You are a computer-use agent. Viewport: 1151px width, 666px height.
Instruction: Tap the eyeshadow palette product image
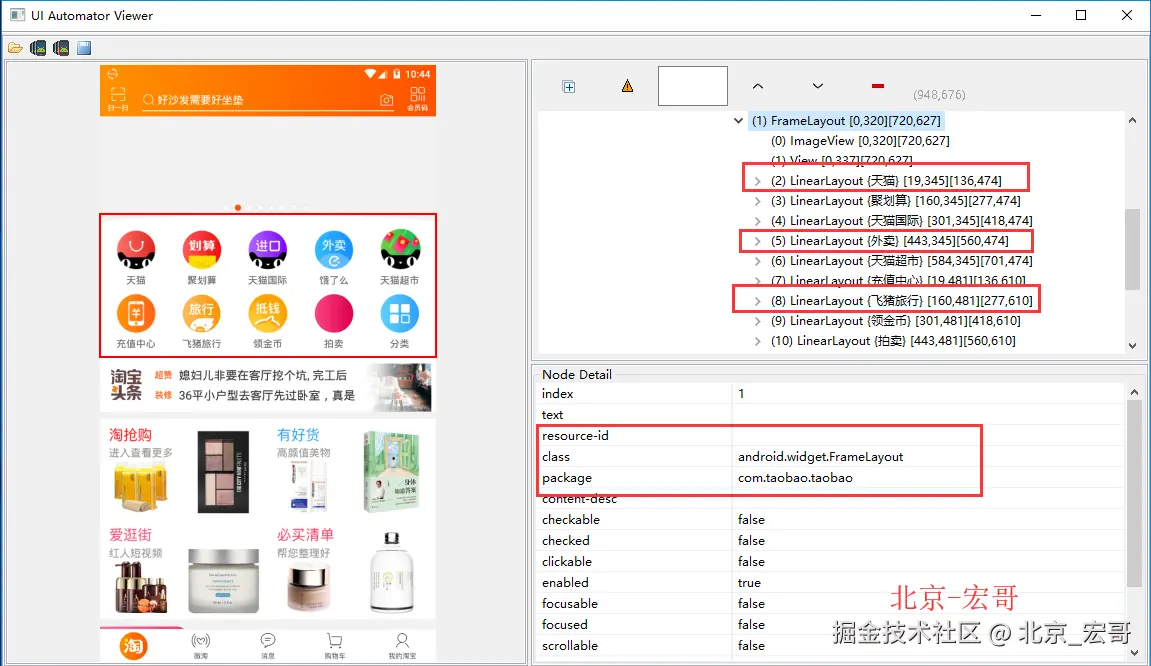pyautogui.click(x=223, y=472)
